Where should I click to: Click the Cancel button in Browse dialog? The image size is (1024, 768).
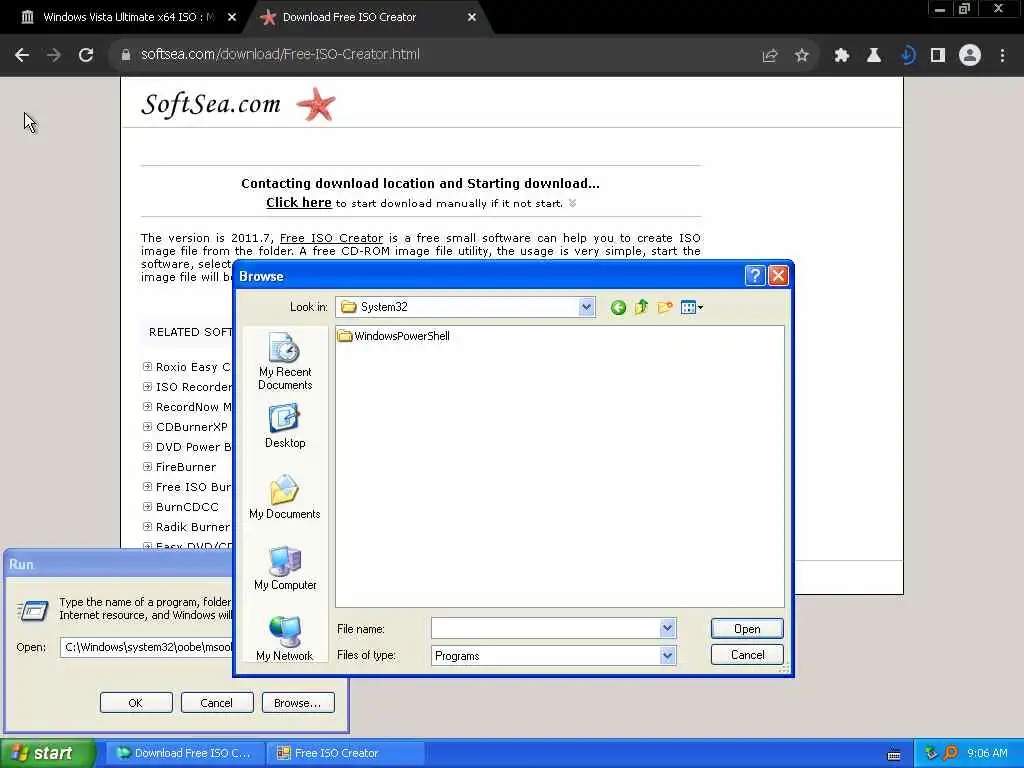(x=747, y=654)
